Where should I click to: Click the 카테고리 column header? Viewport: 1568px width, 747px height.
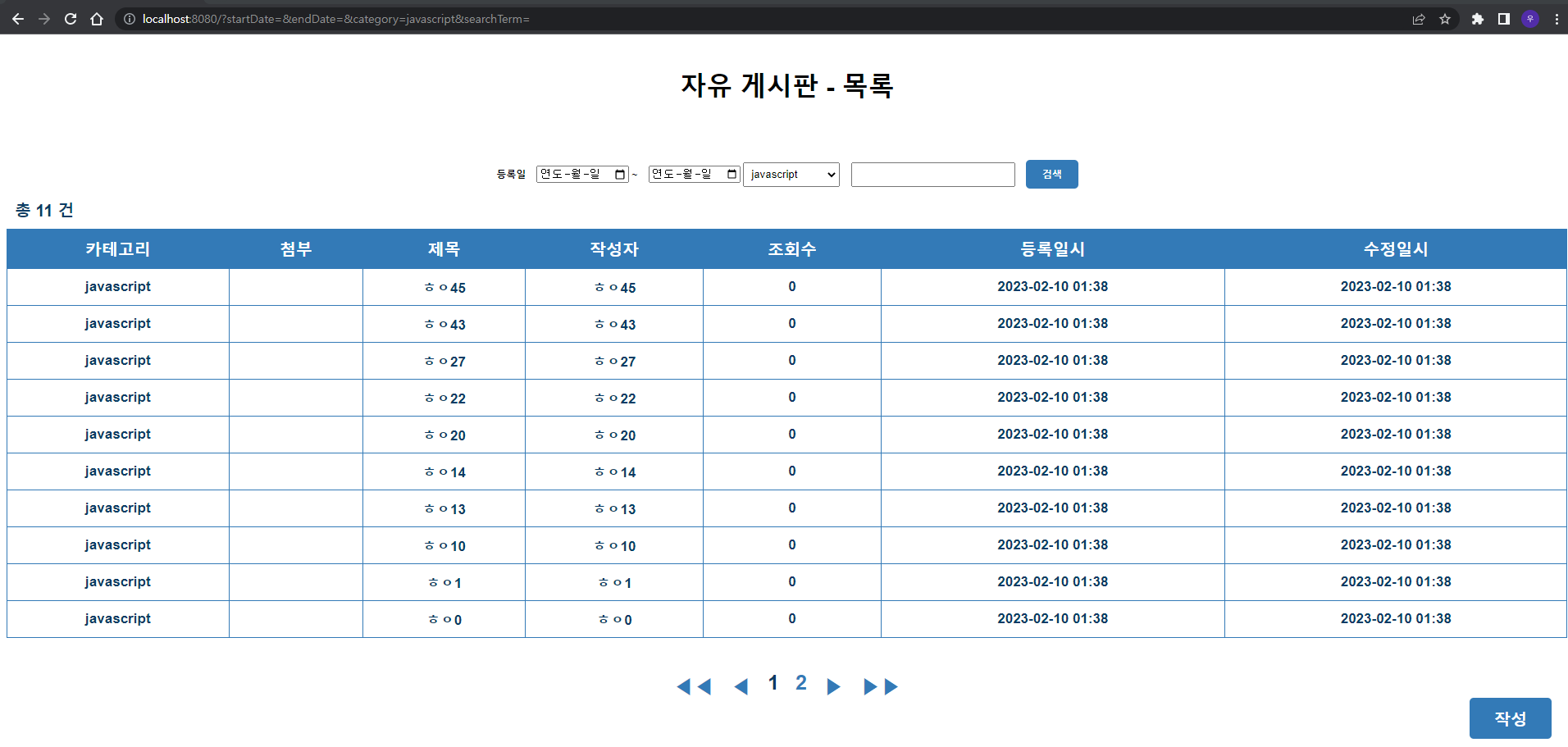pos(118,249)
